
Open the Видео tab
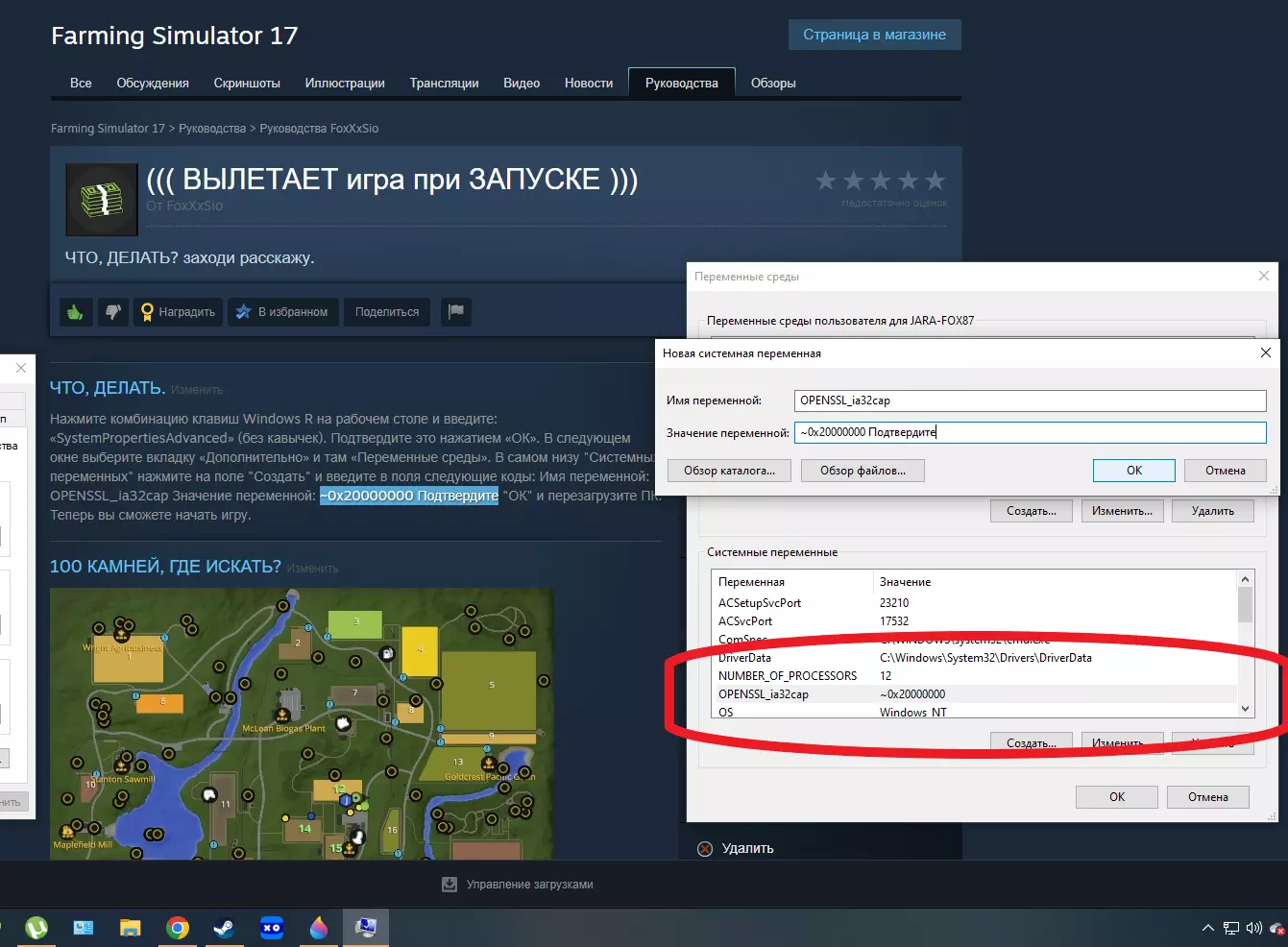click(x=522, y=83)
